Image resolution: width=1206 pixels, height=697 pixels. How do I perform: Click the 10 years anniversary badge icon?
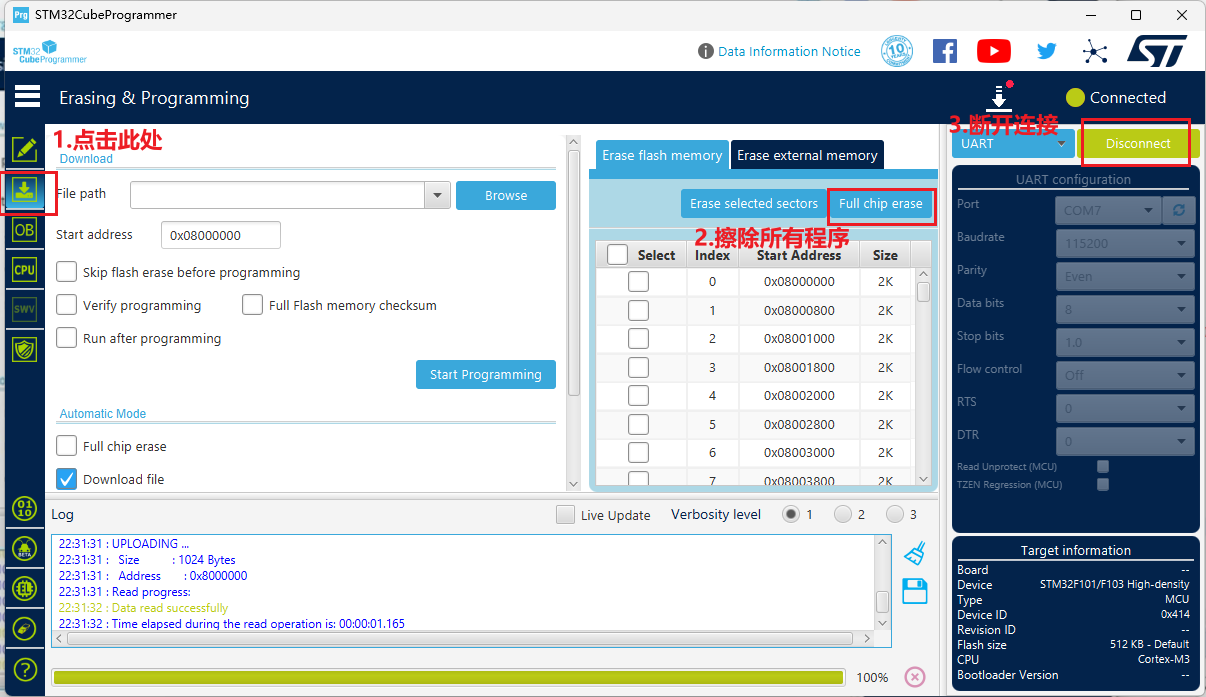[897, 51]
